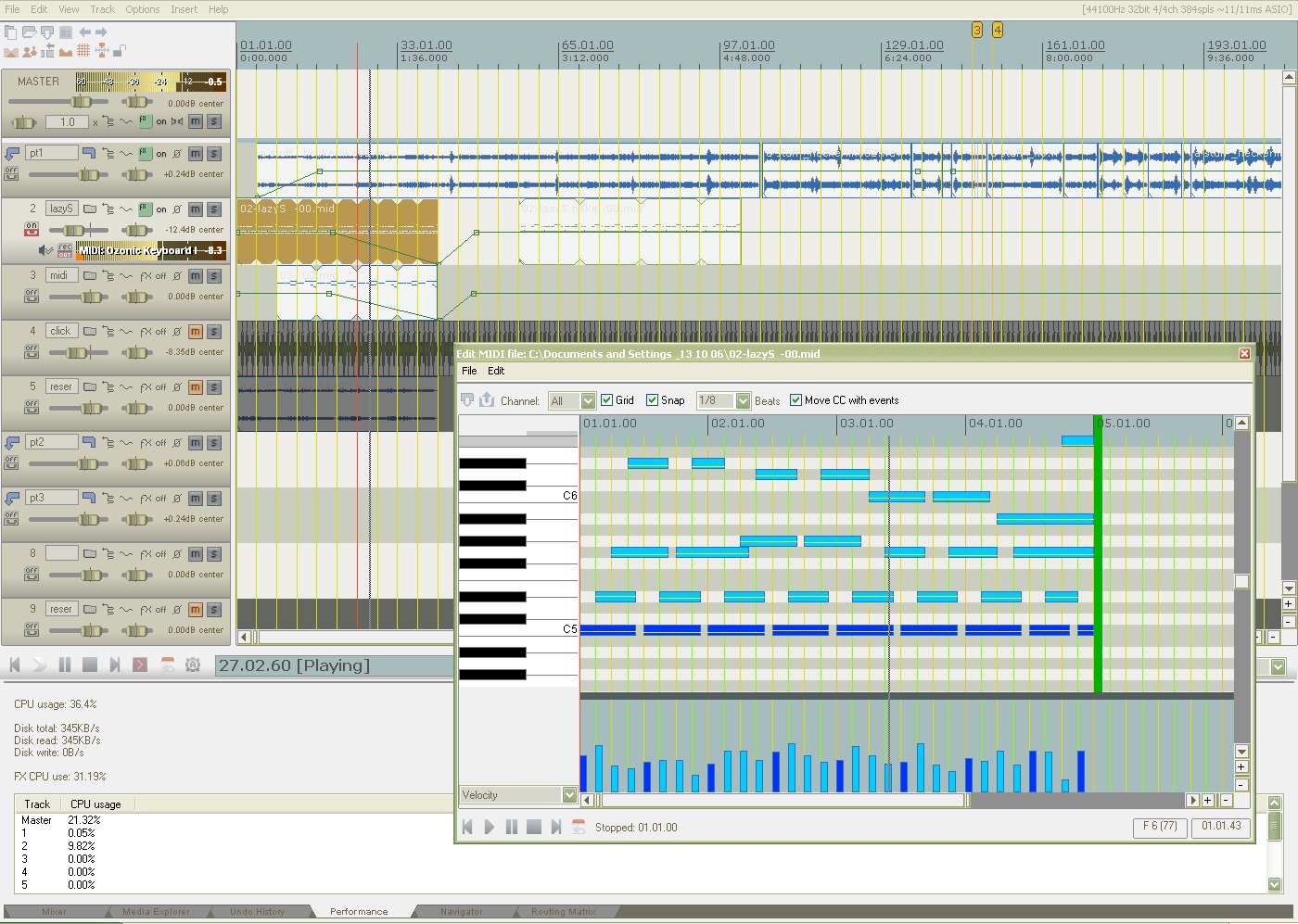Click the MIDI editor download arrow icon
1298x924 pixels.
[467, 400]
